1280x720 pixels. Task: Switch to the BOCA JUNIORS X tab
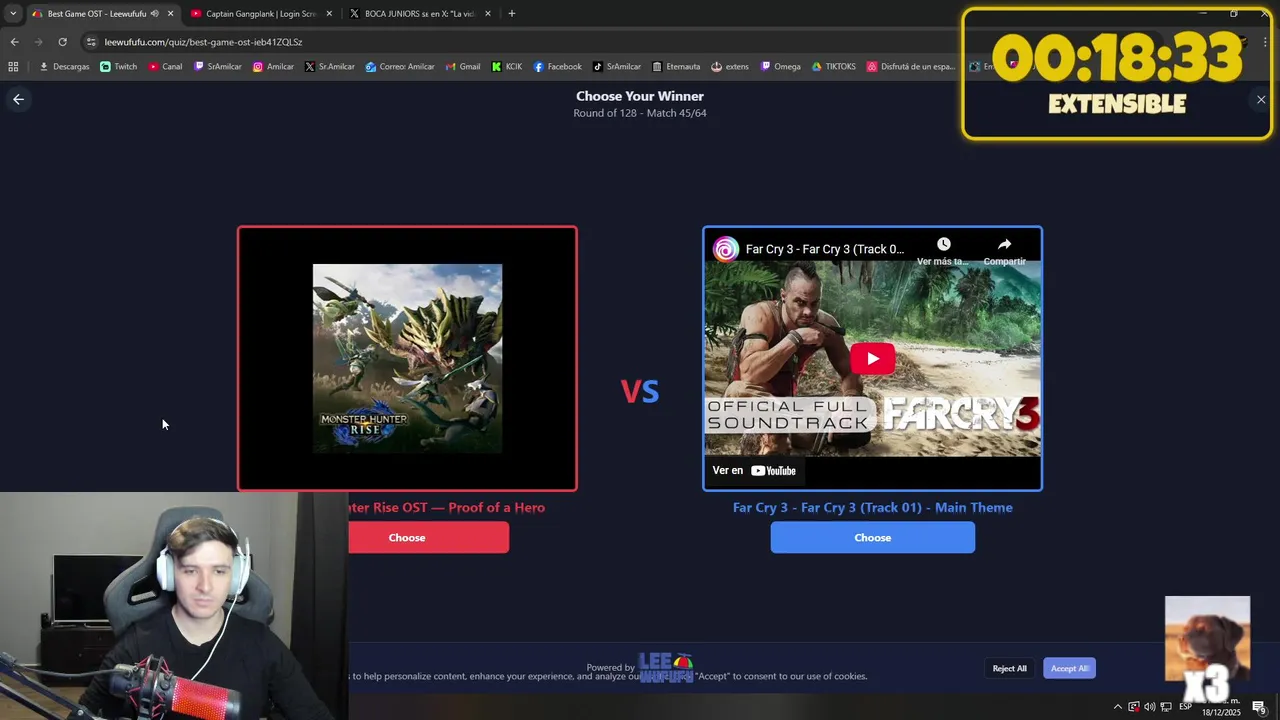pos(419,13)
